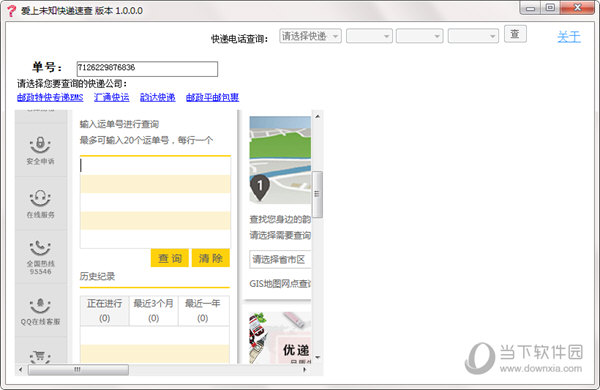Click the yellow 清除 button

coord(210,258)
